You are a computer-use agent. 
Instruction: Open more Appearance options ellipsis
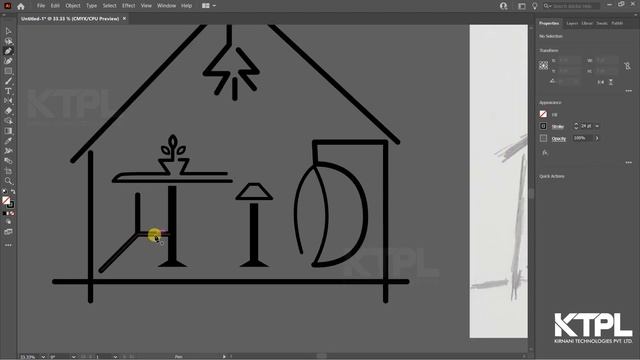[x=629, y=162]
